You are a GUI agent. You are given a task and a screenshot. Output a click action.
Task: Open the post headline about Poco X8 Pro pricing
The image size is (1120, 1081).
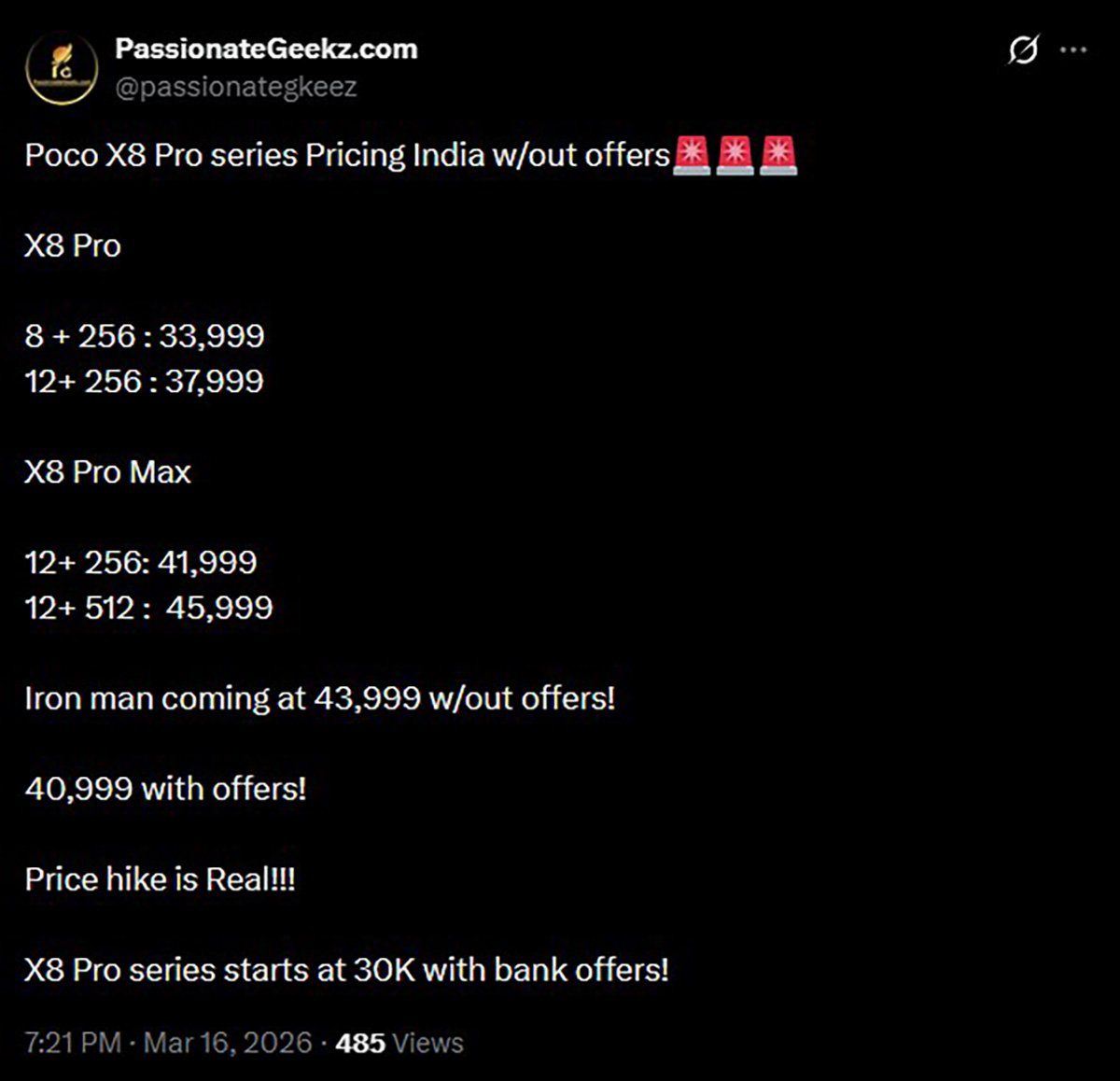point(345,155)
